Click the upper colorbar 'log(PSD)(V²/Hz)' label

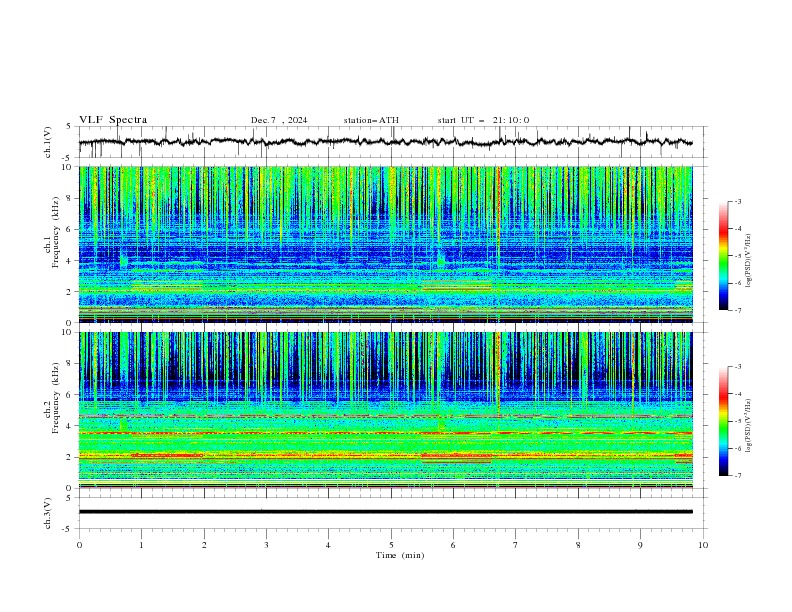(748, 260)
